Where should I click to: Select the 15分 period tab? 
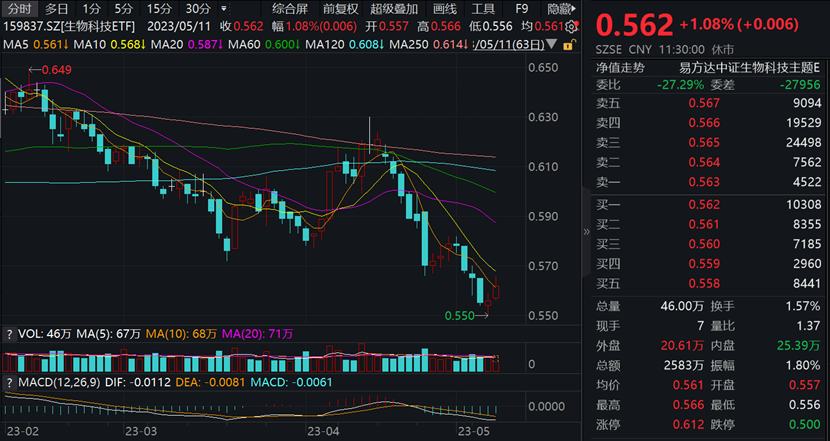159,9
